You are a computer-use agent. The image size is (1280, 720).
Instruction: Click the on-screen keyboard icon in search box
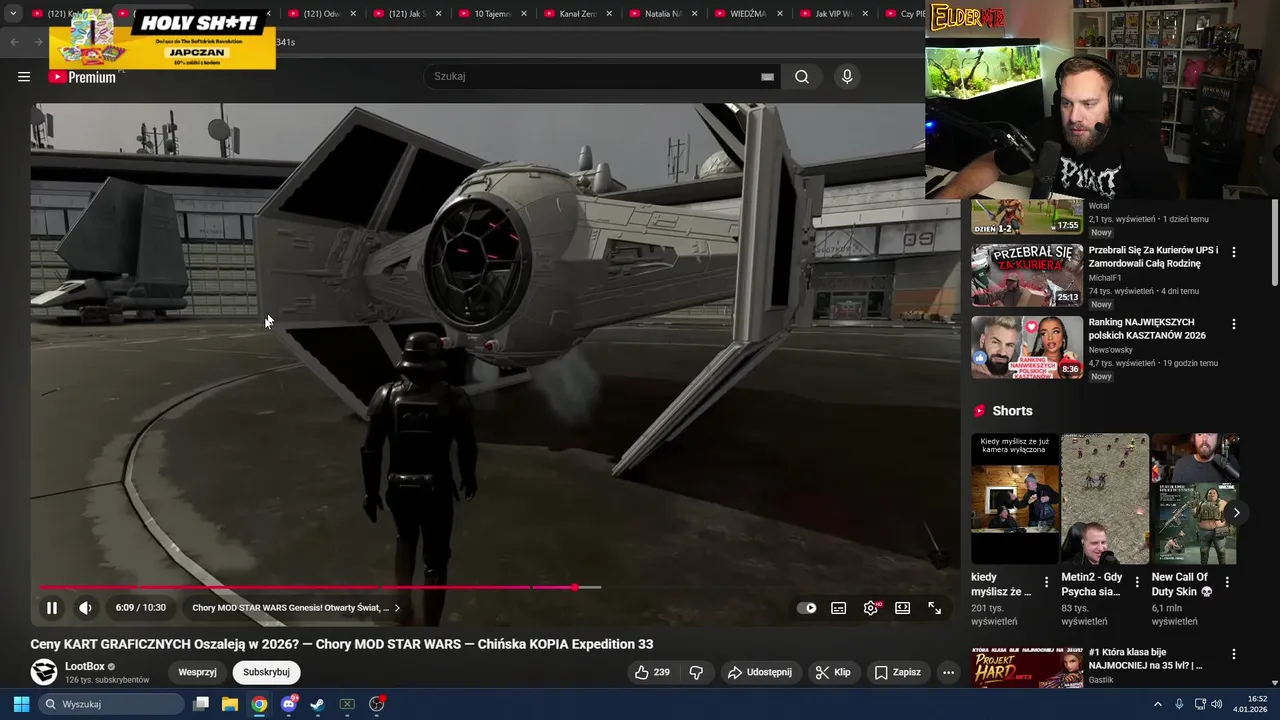[767, 77]
